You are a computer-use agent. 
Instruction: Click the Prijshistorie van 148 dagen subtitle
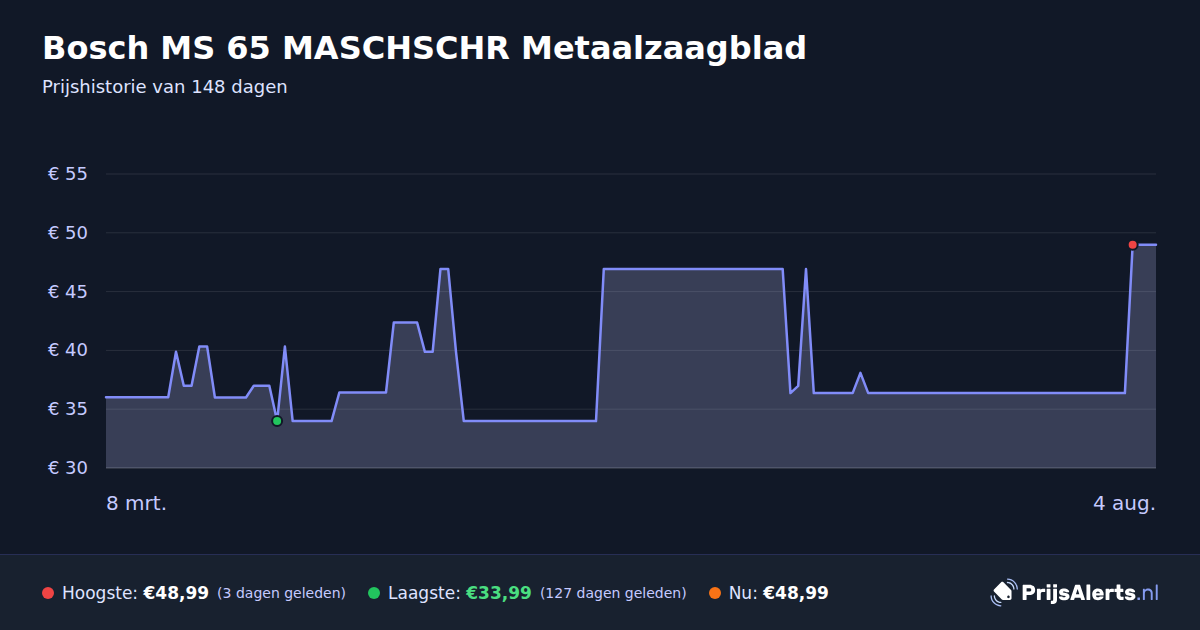coord(165,87)
